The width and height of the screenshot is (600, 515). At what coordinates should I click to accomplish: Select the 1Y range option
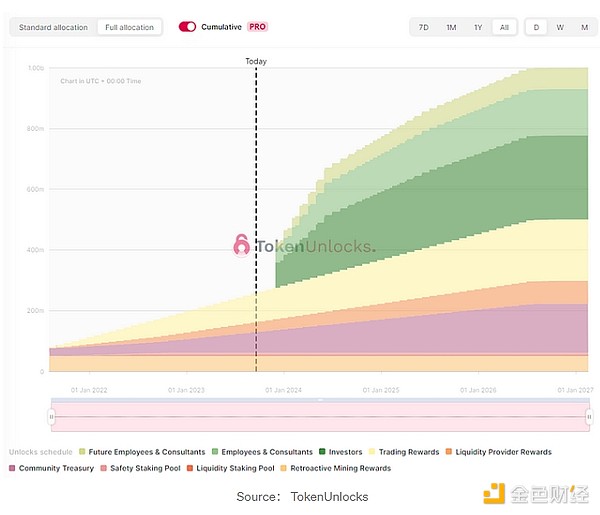478,27
